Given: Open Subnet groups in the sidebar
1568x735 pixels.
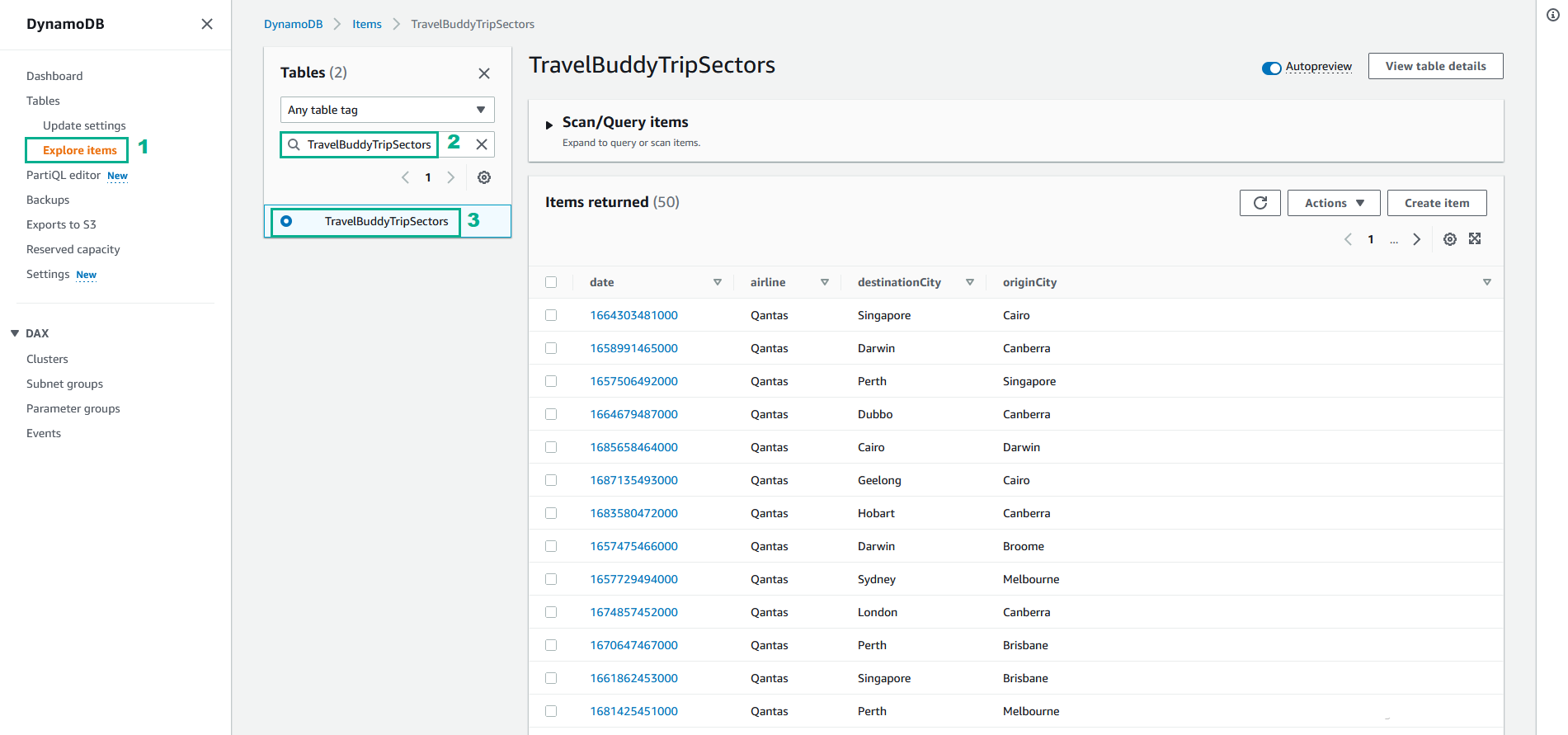Looking at the screenshot, I should pyautogui.click(x=64, y=384).
